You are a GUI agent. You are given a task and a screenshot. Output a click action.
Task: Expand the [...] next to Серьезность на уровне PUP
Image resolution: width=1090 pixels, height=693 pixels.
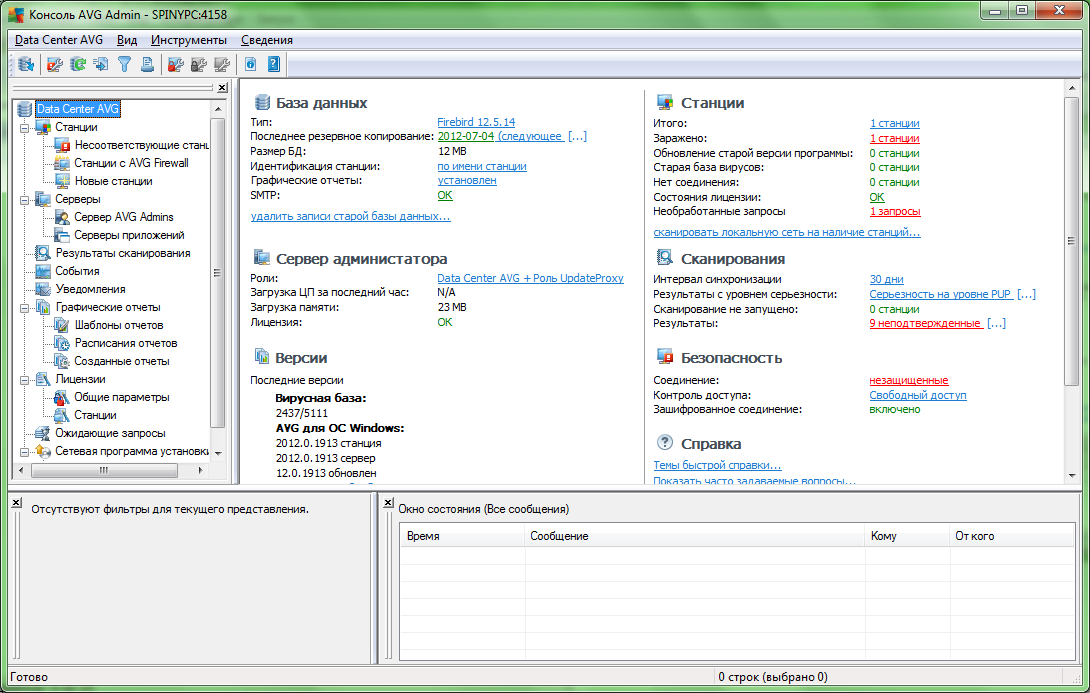1026,294
